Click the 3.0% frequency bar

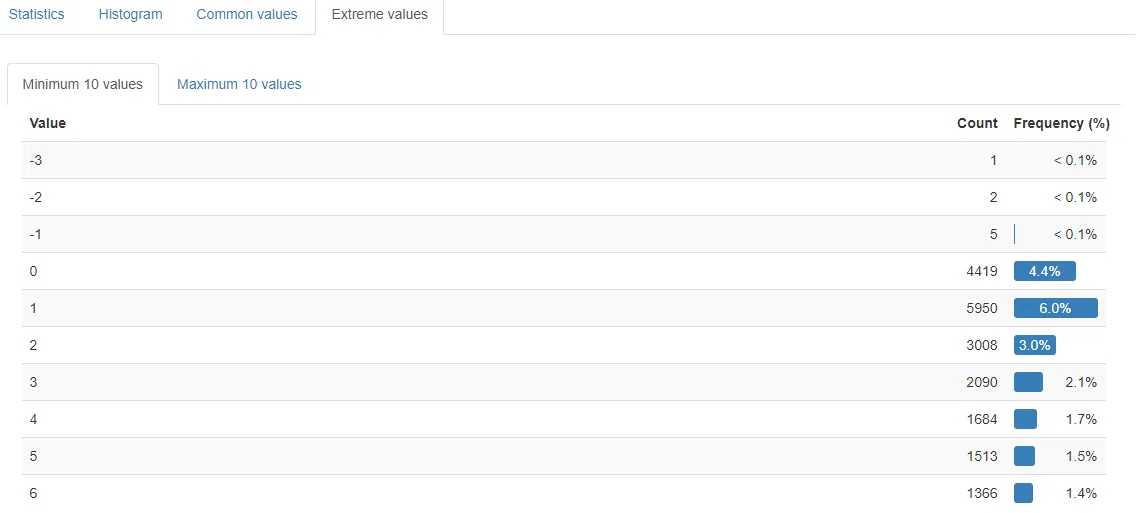pyautogui.click(x=1035, y=345)
